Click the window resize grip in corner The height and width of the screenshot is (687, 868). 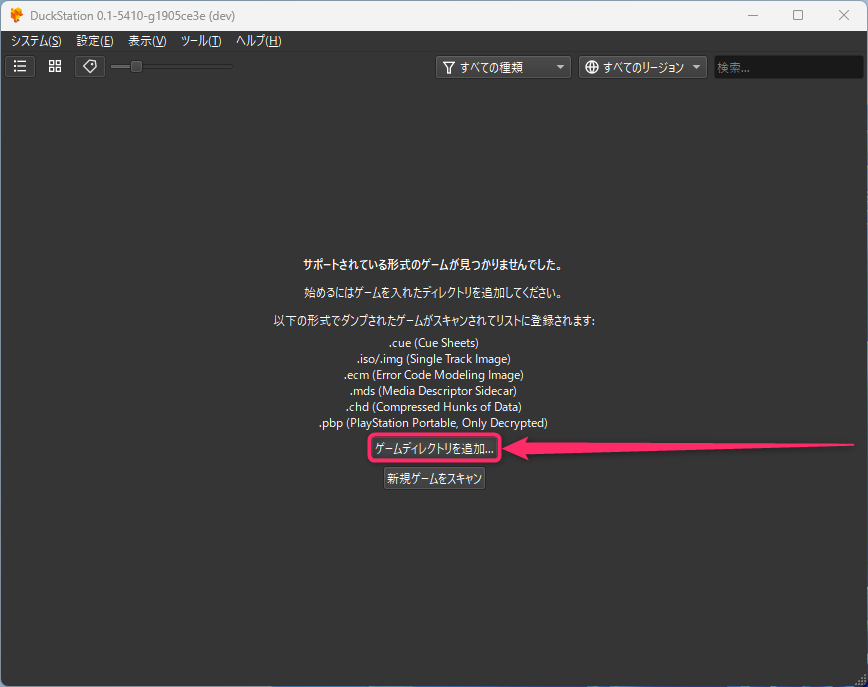[x=861, y=680]
